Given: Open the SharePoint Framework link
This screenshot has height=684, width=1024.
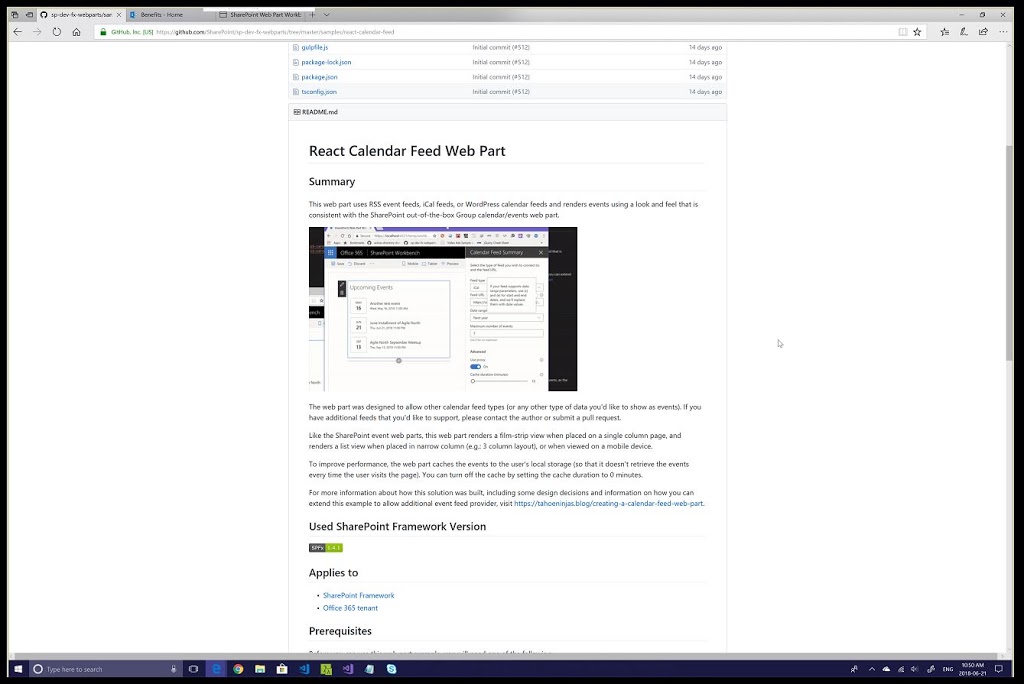Looking at the screenshot, I should (x=359, y=596).
